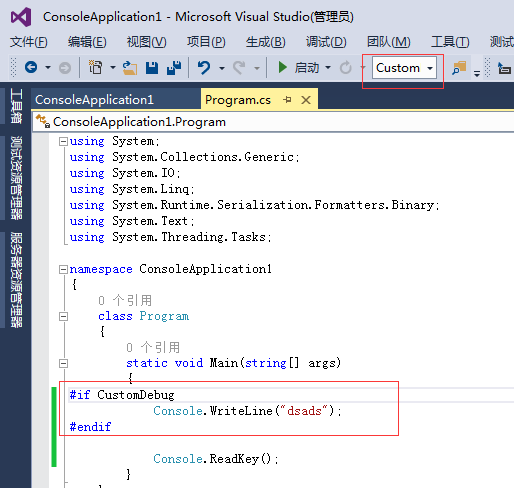The width and height of the screenshot is (514, 488).
Task: Click the Find in Files icon
Action: 459,68
